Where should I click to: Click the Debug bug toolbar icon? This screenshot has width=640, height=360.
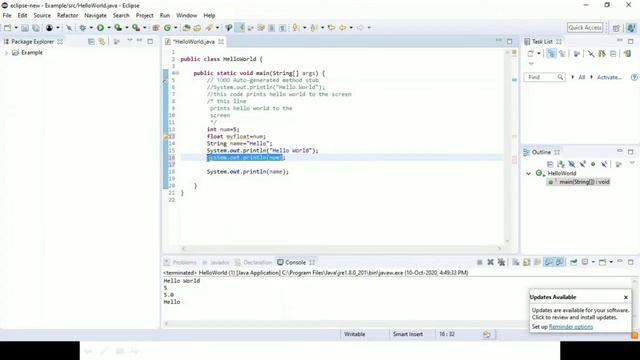[82, 28]
